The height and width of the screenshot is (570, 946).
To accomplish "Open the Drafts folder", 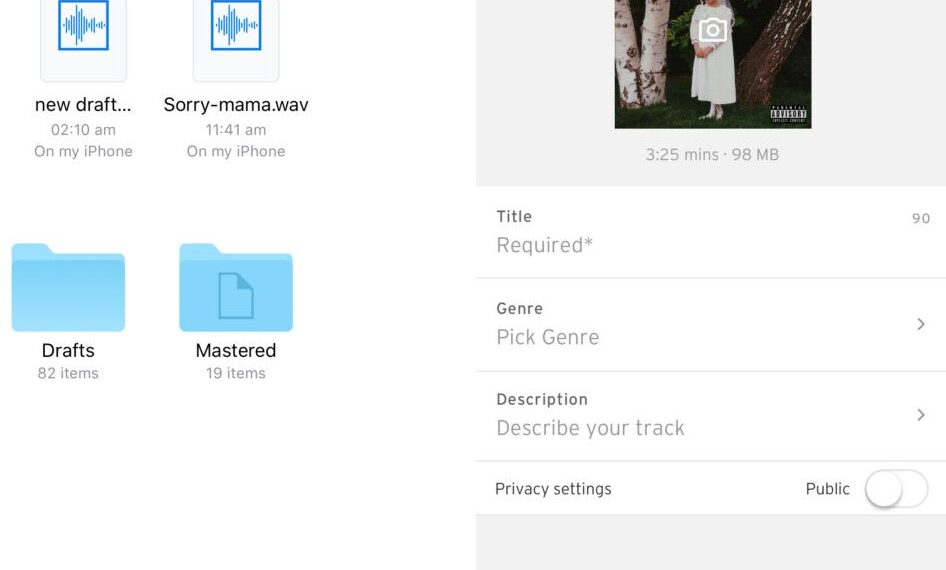I will [68, 288].
